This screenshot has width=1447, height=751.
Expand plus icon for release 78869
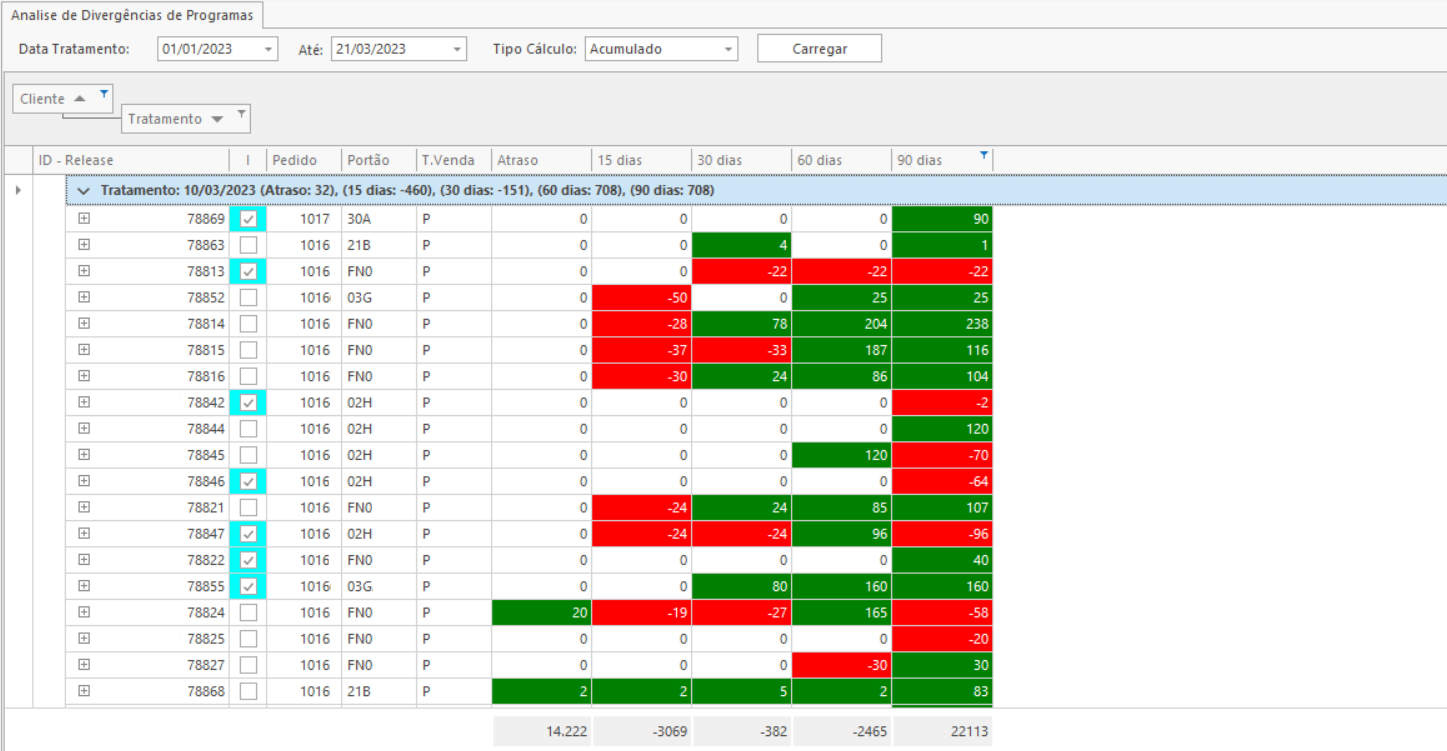(x=84, y=218)
